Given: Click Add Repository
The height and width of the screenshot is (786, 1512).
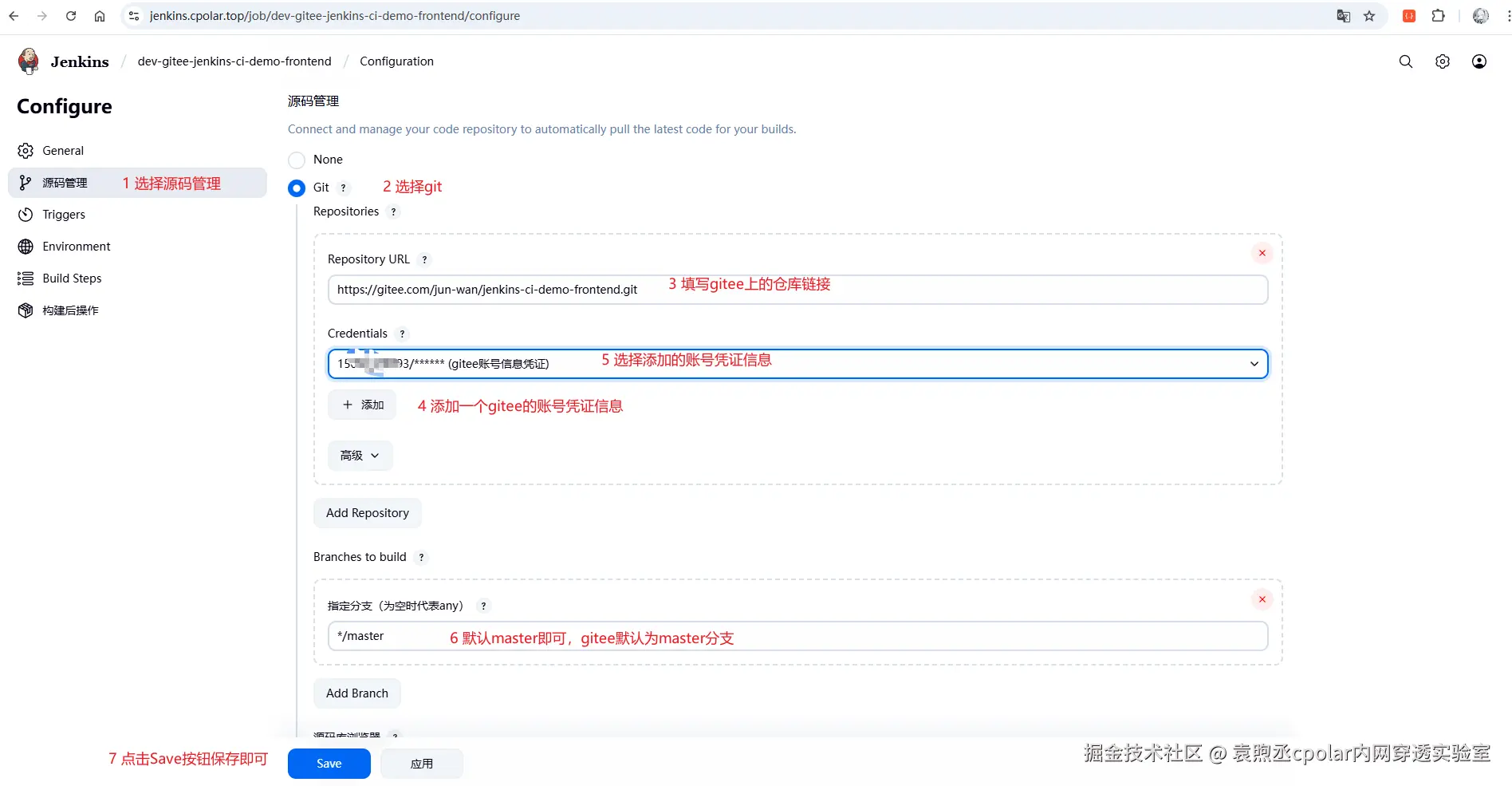Looking at the screenshot, I should click(368, 513).
